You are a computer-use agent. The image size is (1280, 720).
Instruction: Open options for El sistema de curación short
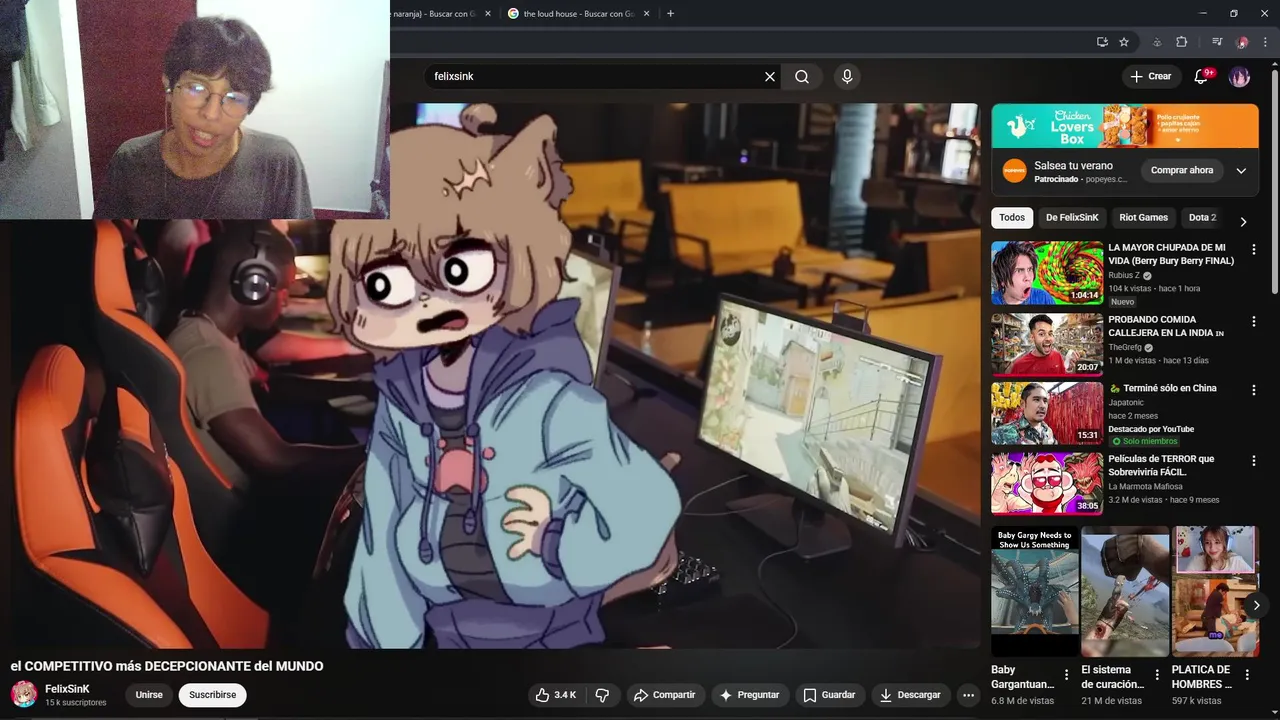(1156, 675)
